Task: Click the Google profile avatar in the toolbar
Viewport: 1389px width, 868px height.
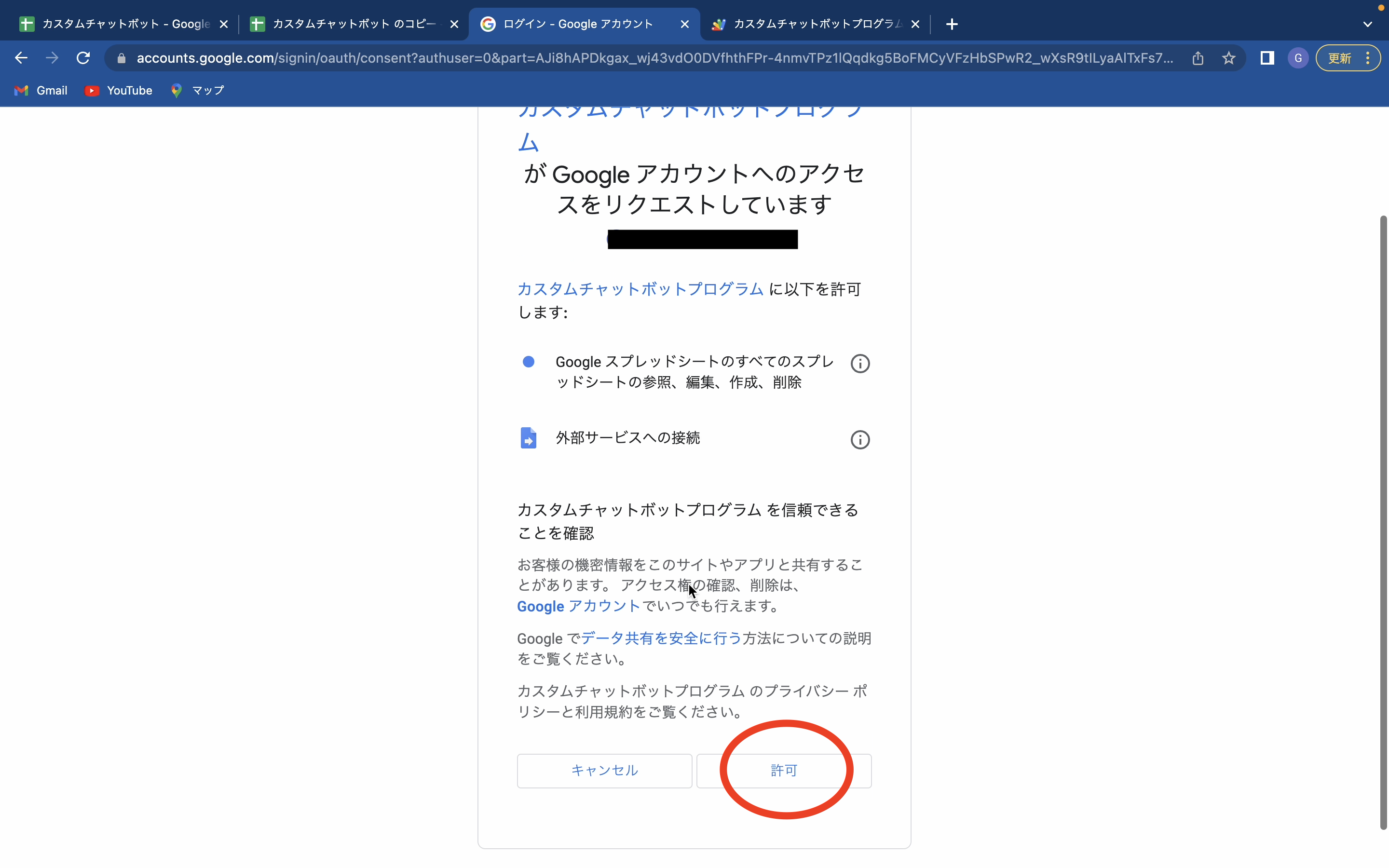Action: tap(1298, 57)
